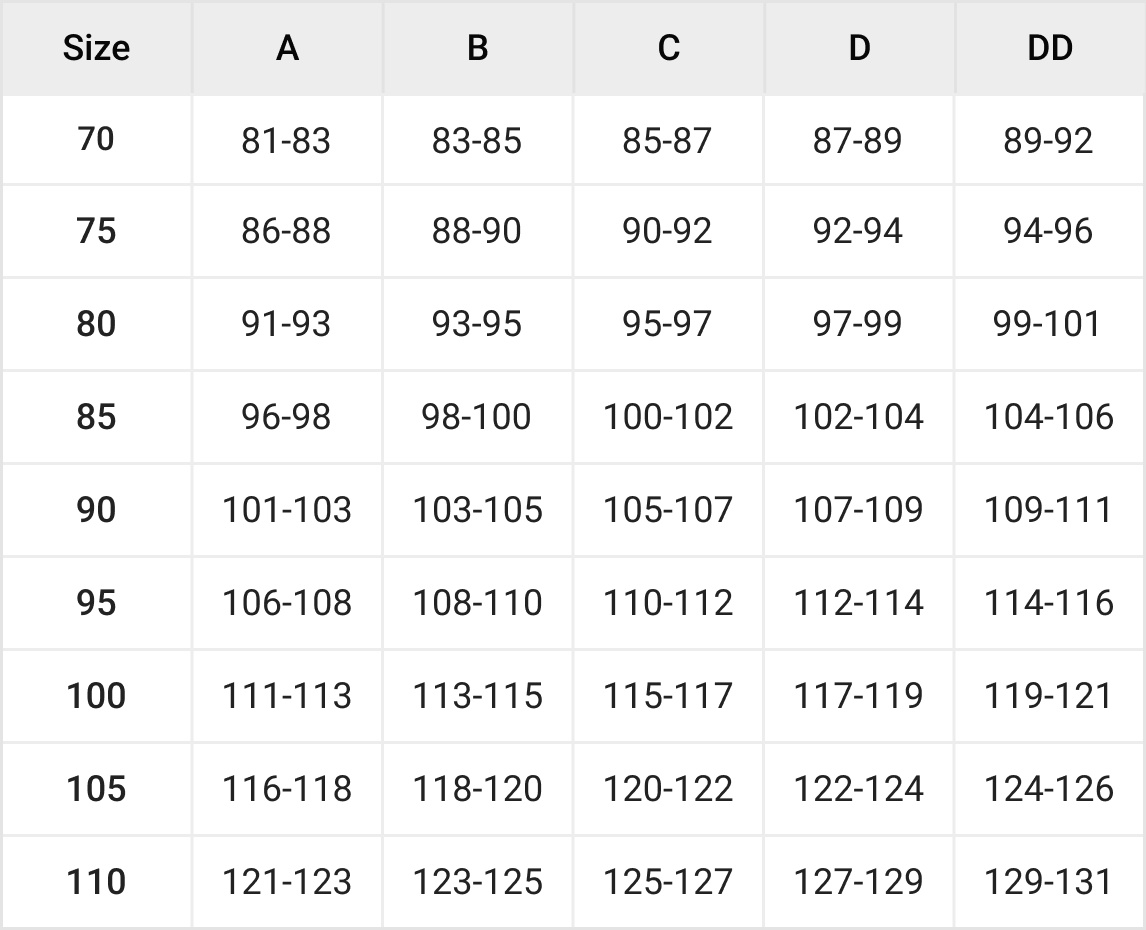Screen dimensions: 1146x930
Task: Select the 88-90 cell in B column
Action: click(x=477, y=232)
